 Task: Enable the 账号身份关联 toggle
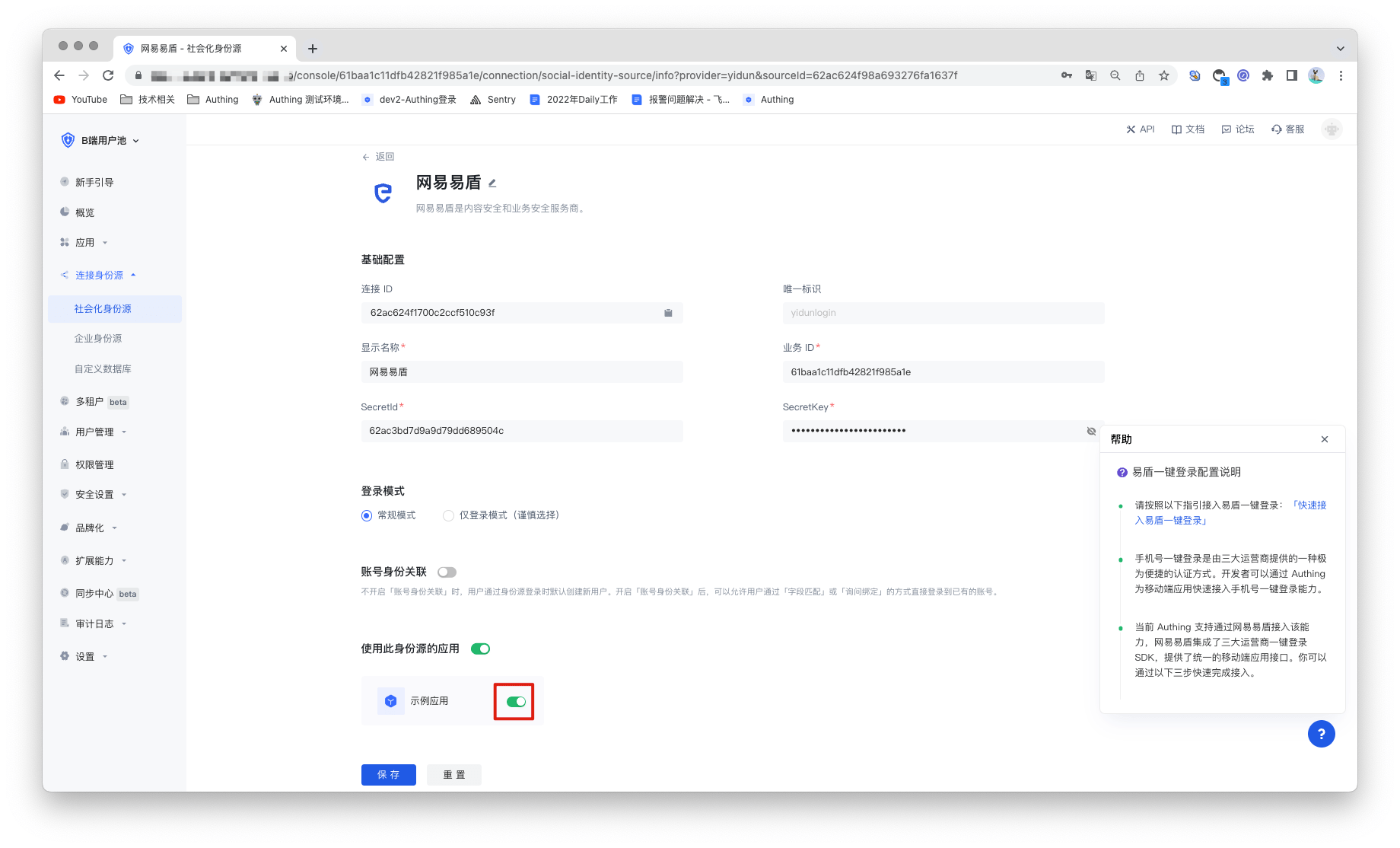click(x=447, y=572)
